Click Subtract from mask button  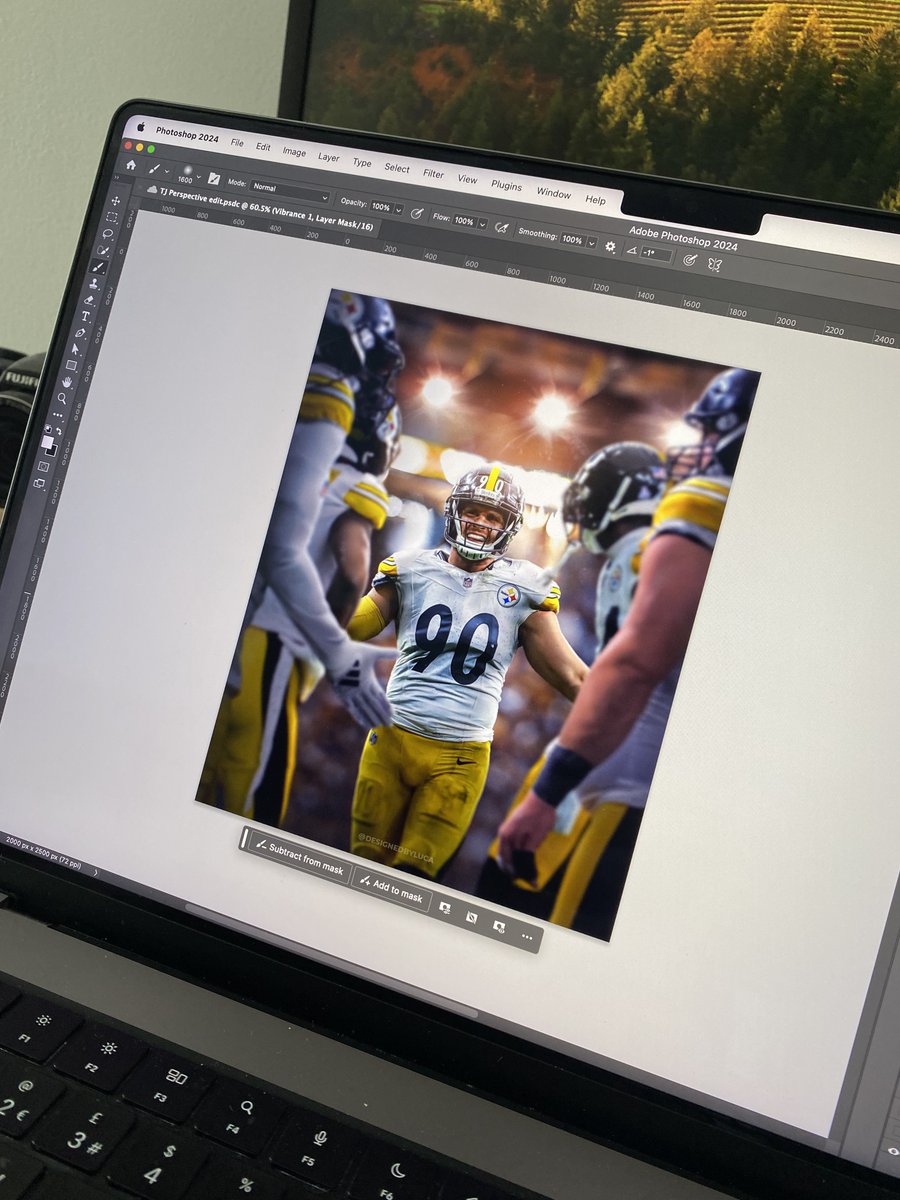click(300, 858)
